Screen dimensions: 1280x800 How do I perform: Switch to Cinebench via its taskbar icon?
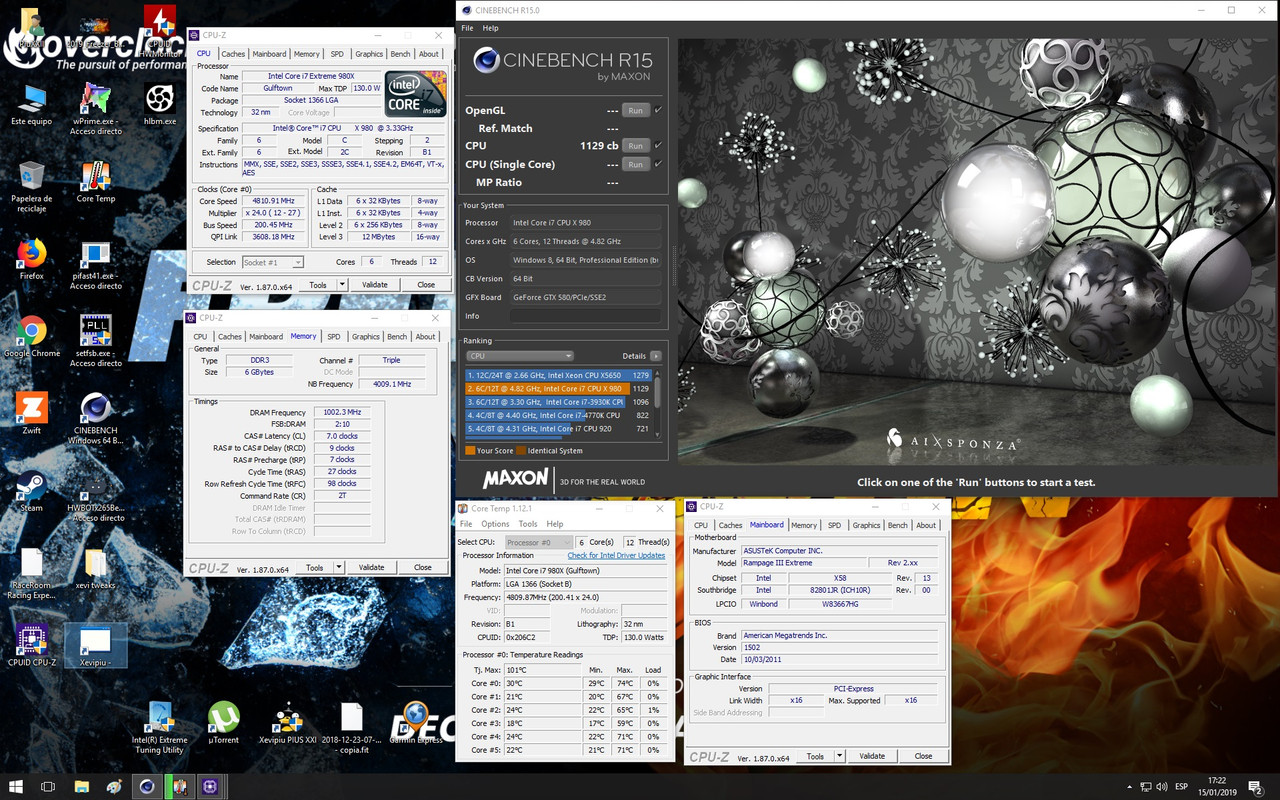[x=147, y=786]
